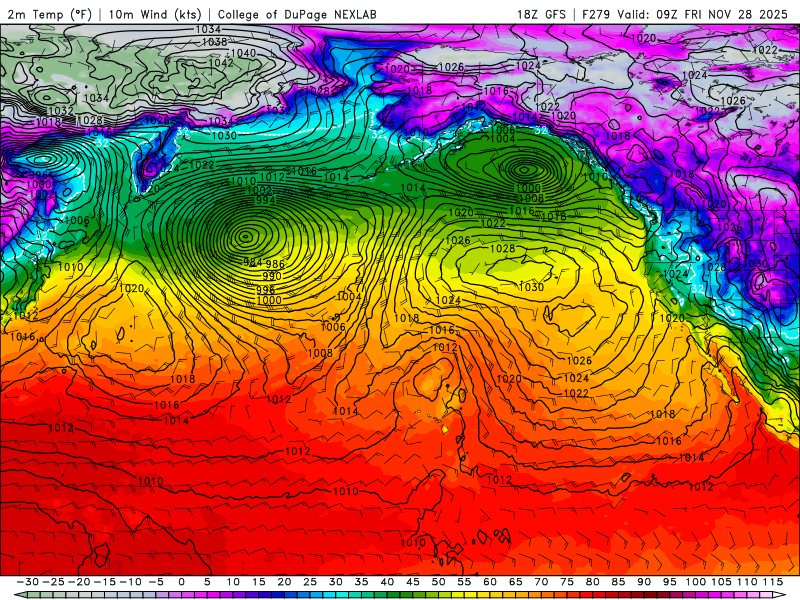Image resolution: width=800 pixels, height=600 pixels.
Task: Click the "18Z GFS" model run label
Action: [x=541, y=14]
